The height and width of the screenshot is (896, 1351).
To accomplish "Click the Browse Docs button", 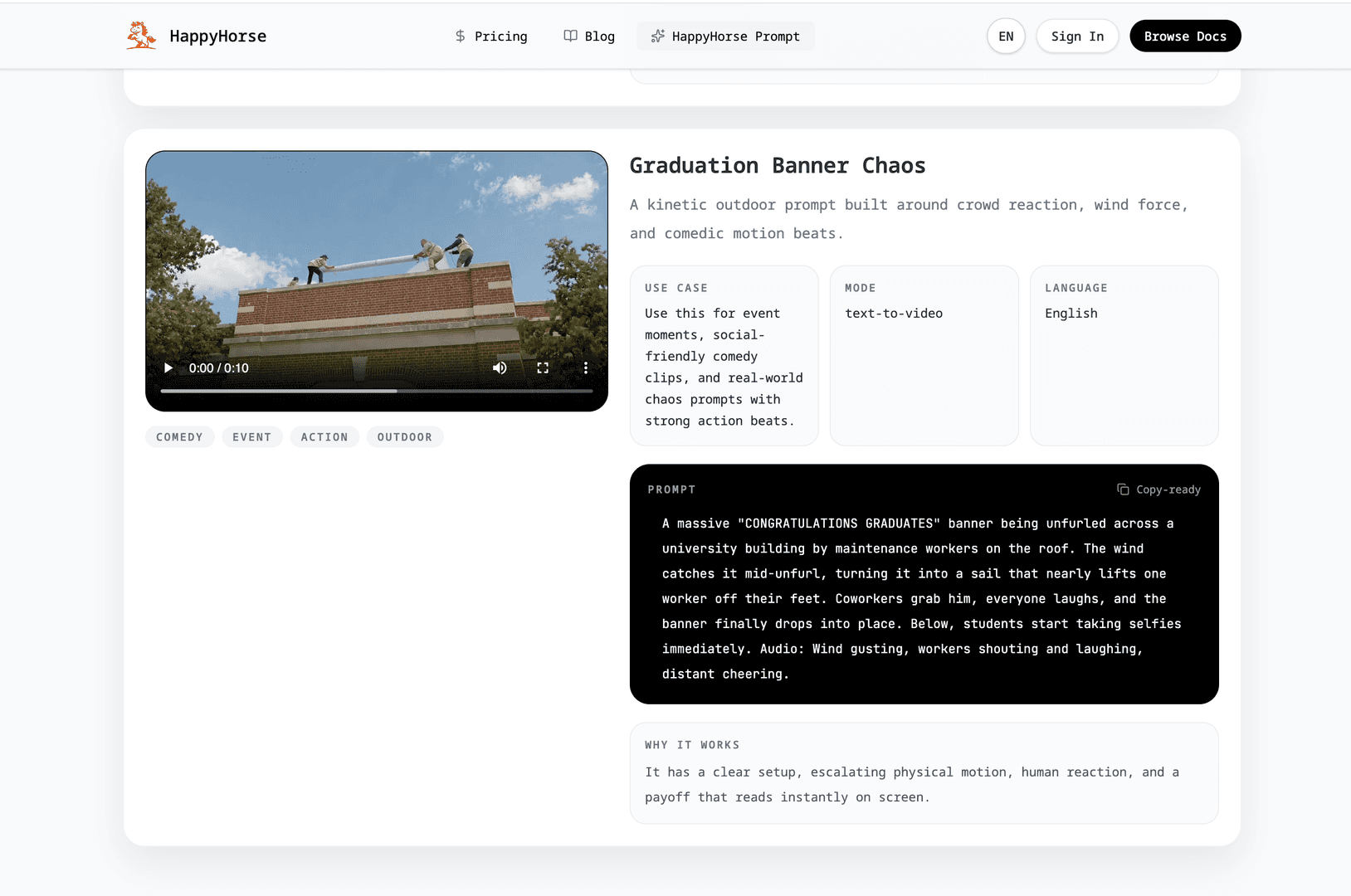I will [1185, 37].
